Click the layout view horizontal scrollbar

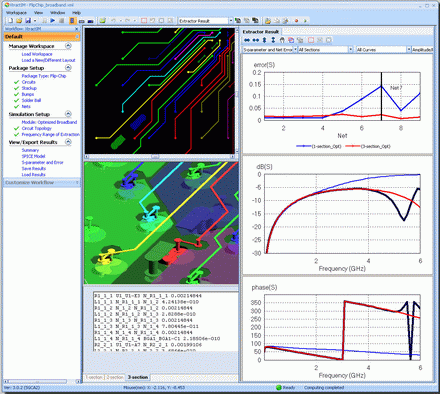click(x=160, y=156)
